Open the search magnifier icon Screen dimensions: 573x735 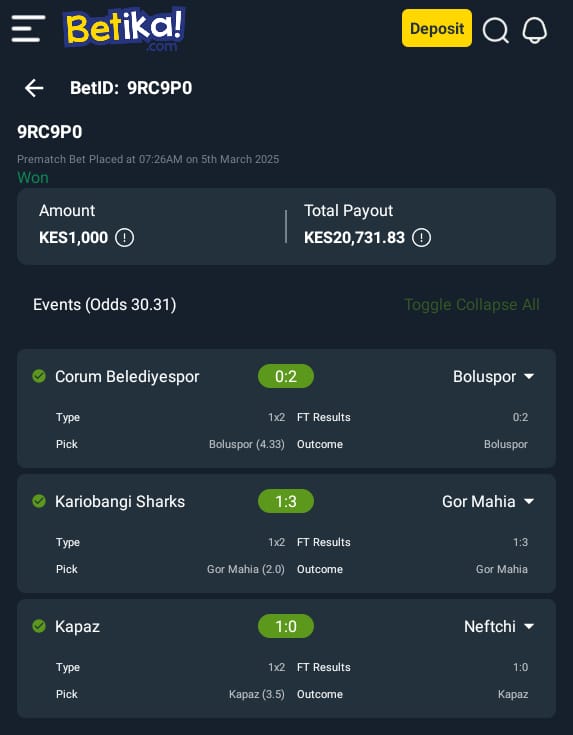coord(496,30)
